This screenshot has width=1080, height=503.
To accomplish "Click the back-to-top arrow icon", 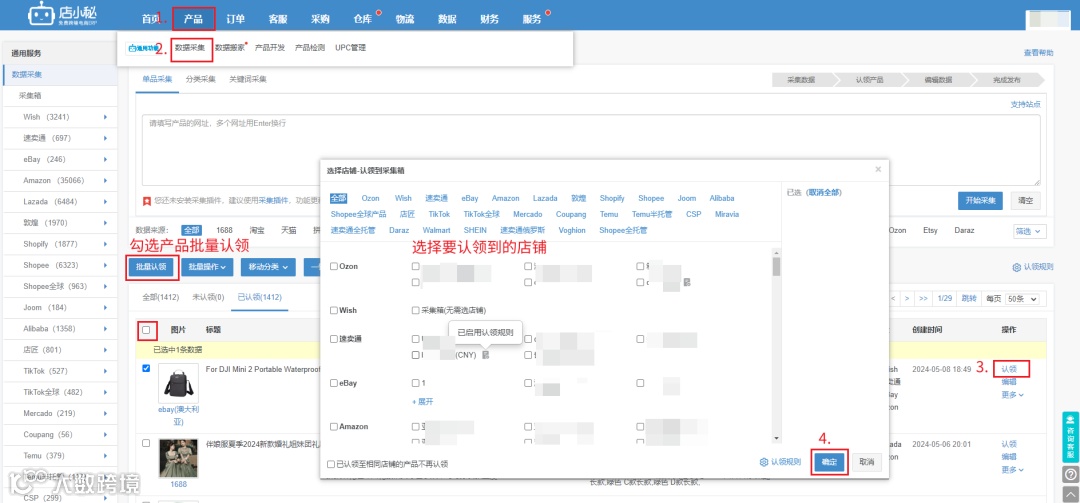I will click(1070, 493).
